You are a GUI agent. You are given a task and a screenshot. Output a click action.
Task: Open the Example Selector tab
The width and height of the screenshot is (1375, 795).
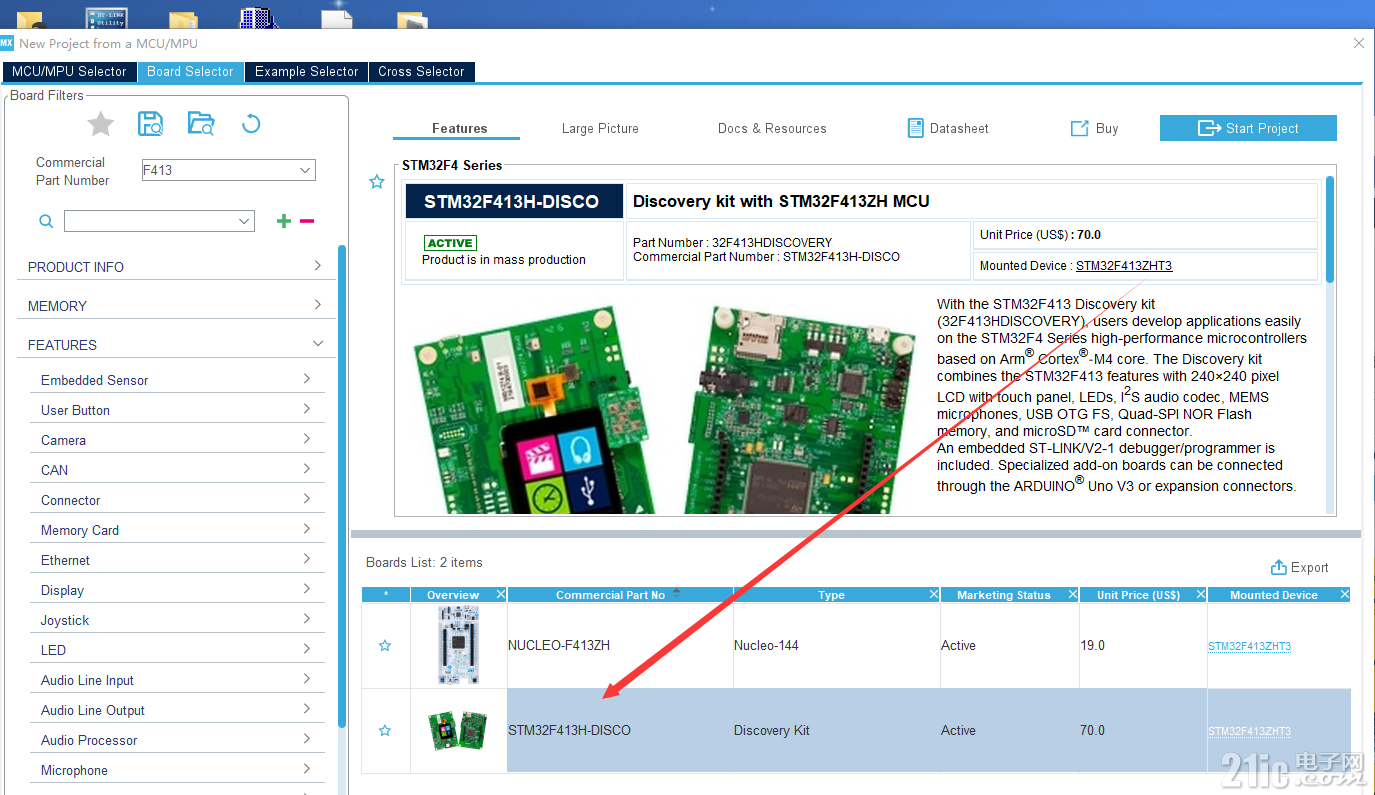click(x=306, y=72)
